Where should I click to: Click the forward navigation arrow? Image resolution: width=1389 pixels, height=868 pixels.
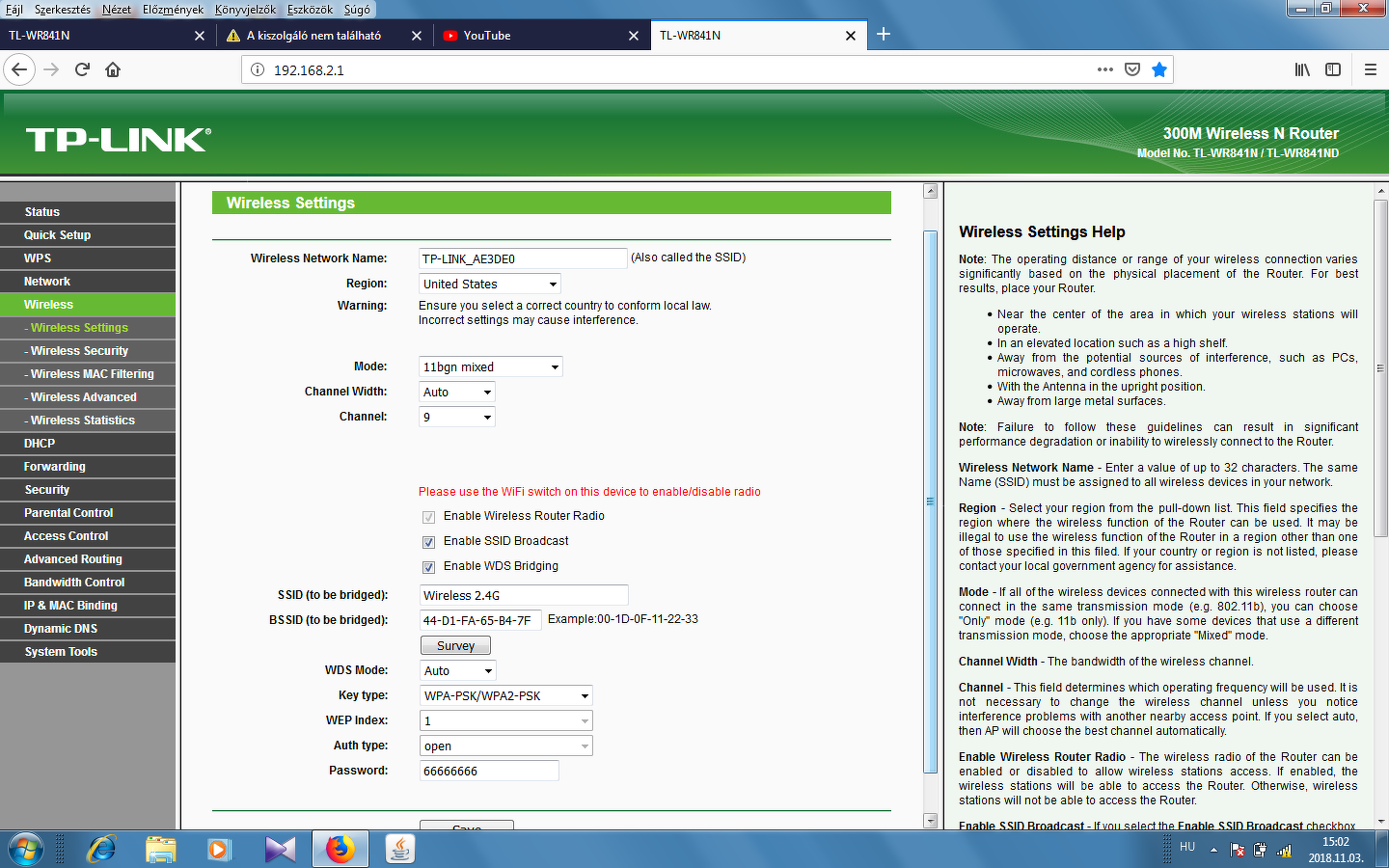(51, 69)
